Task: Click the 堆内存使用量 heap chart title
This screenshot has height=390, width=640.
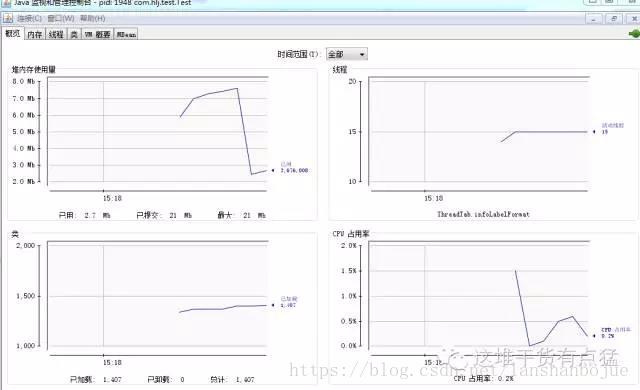Action: 33,69
